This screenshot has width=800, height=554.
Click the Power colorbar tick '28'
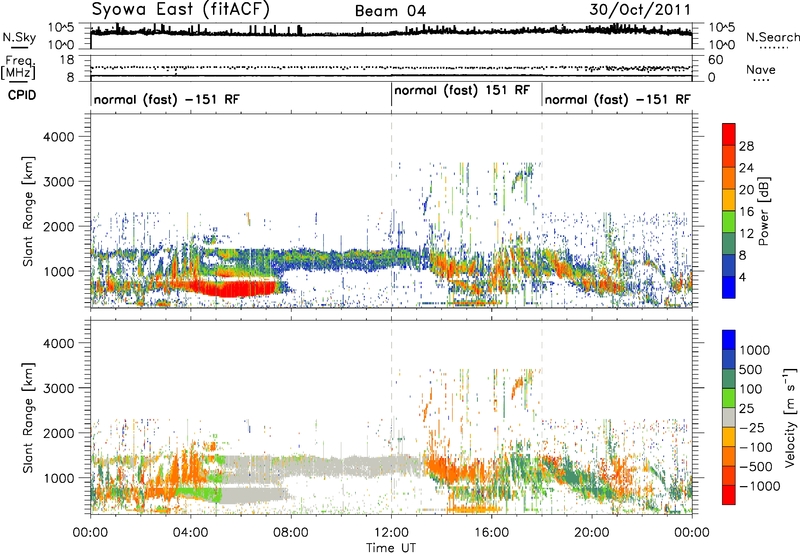pyautogui.click(x=746, y=146)
